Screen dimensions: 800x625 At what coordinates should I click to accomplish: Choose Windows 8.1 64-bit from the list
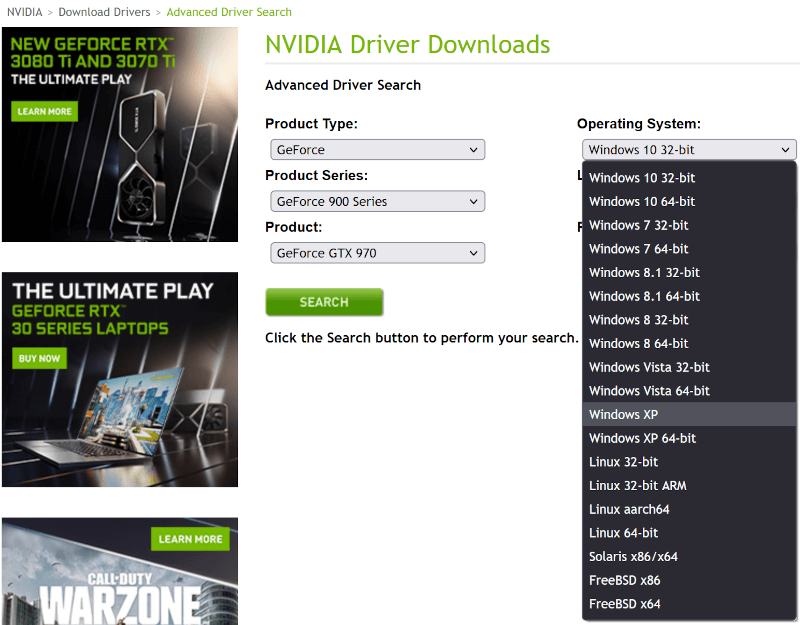[x=644, y=296]
